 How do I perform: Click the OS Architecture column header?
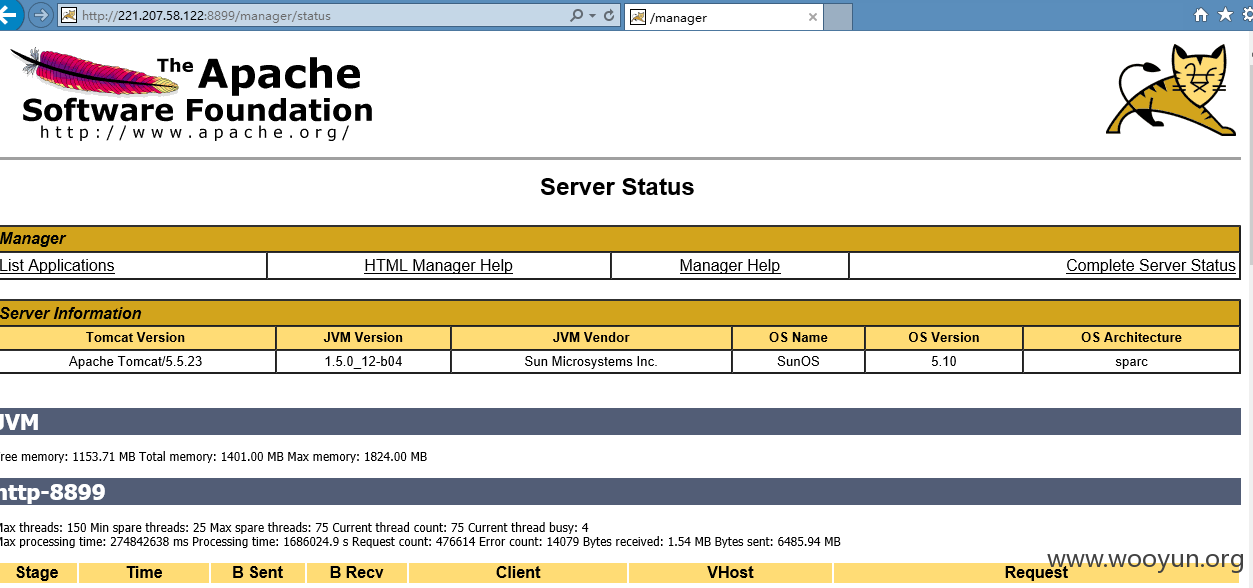1132,337
